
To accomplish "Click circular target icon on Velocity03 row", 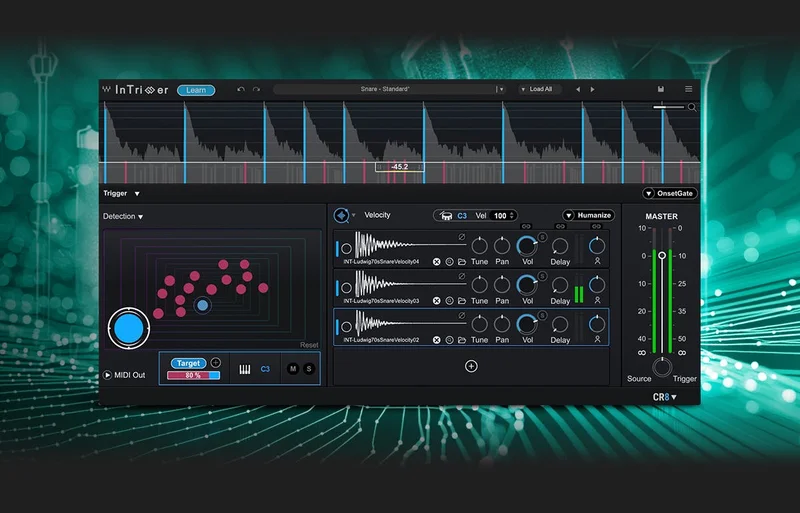I will pyautogui.click(x=449, y=301).
